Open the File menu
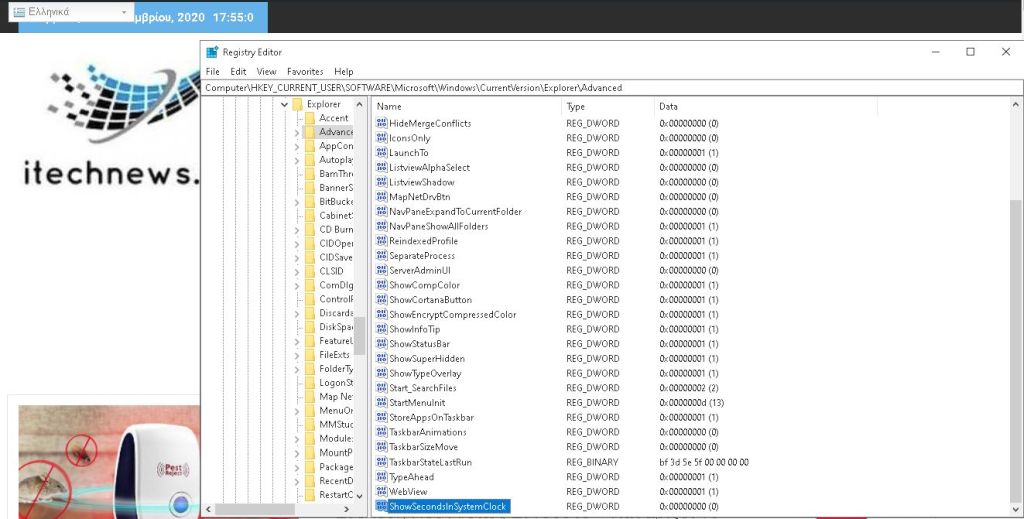Viewport: 1024px width, 519px height. pos(212,72)
